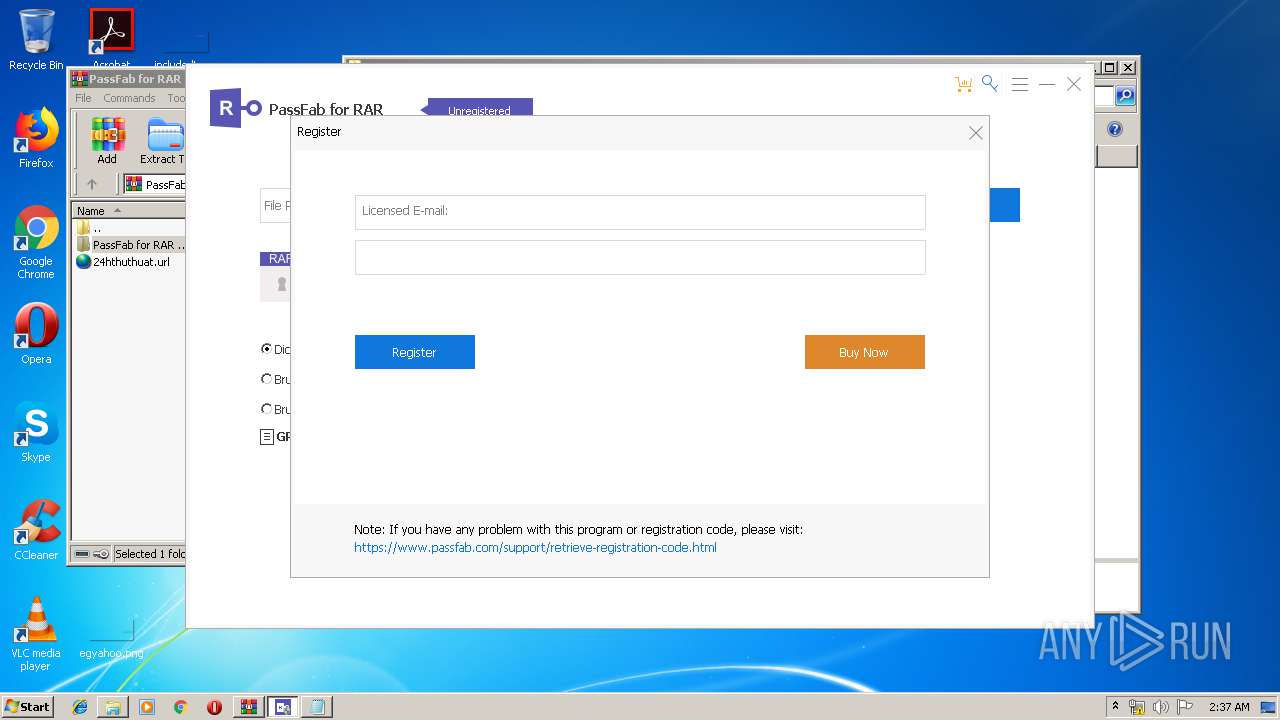
Task: Switch to the notepad taskbar button
Action: pyautogui.click(x=317, y=707)
